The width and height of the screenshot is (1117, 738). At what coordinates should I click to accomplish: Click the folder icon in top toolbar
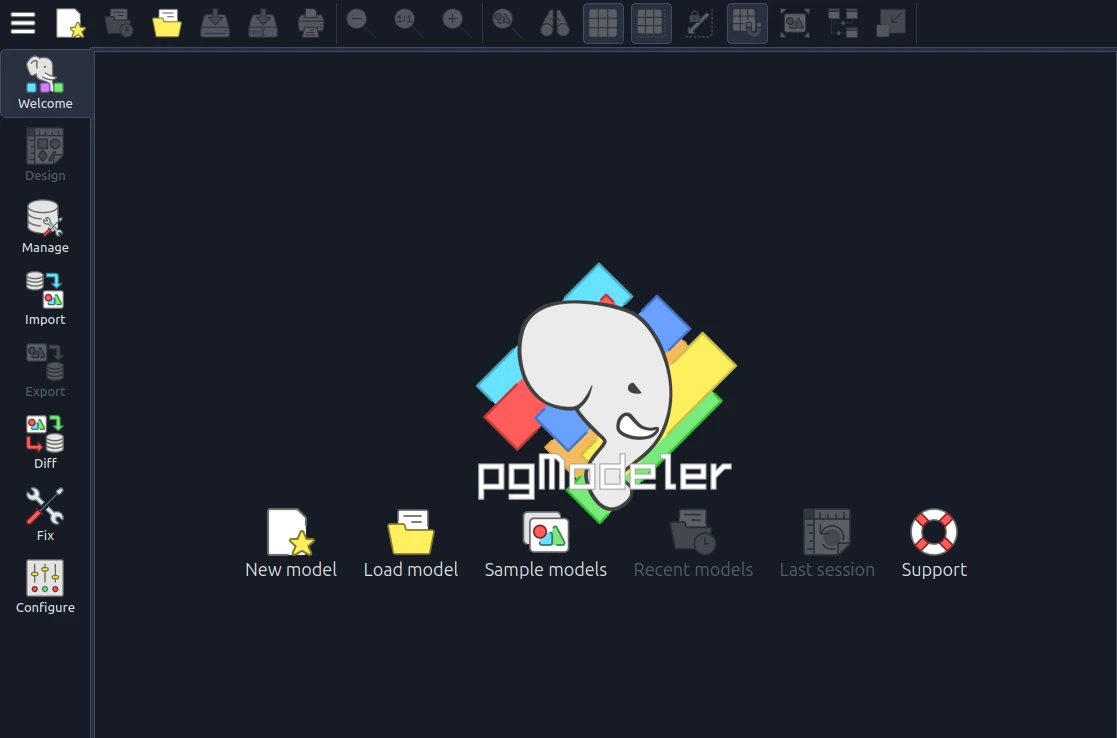click(167, 23)
